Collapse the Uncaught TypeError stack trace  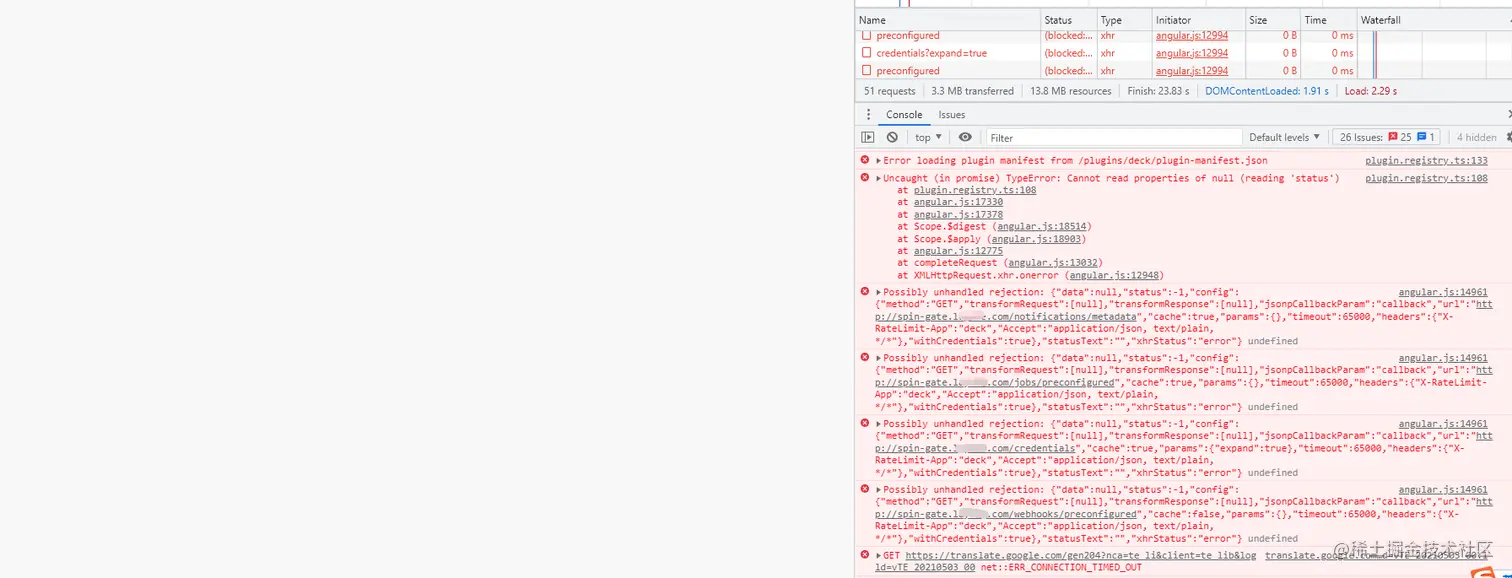point(879,178)
